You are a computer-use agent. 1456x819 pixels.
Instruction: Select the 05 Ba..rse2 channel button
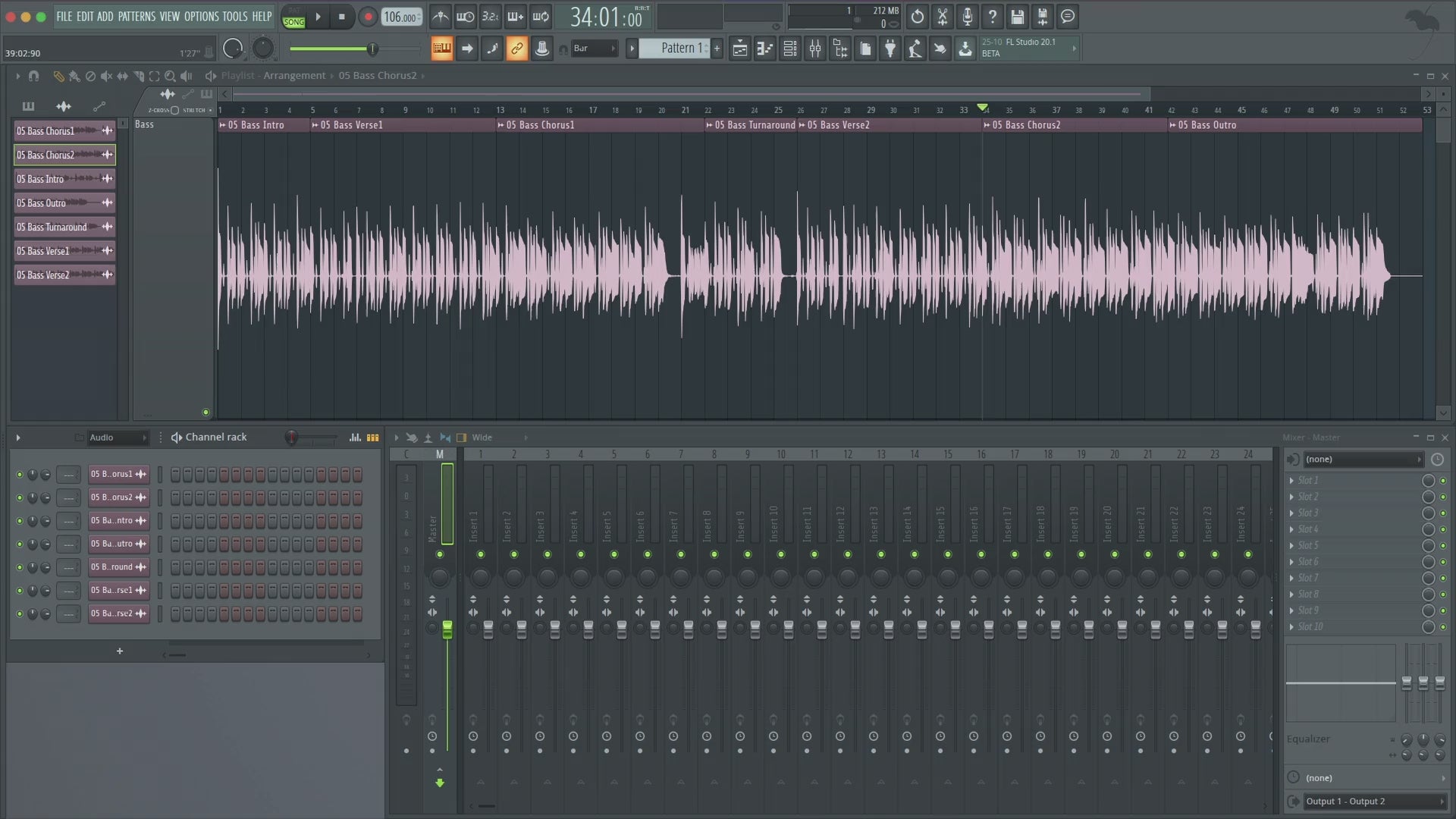pyautogui.click(x=118, y=613)
